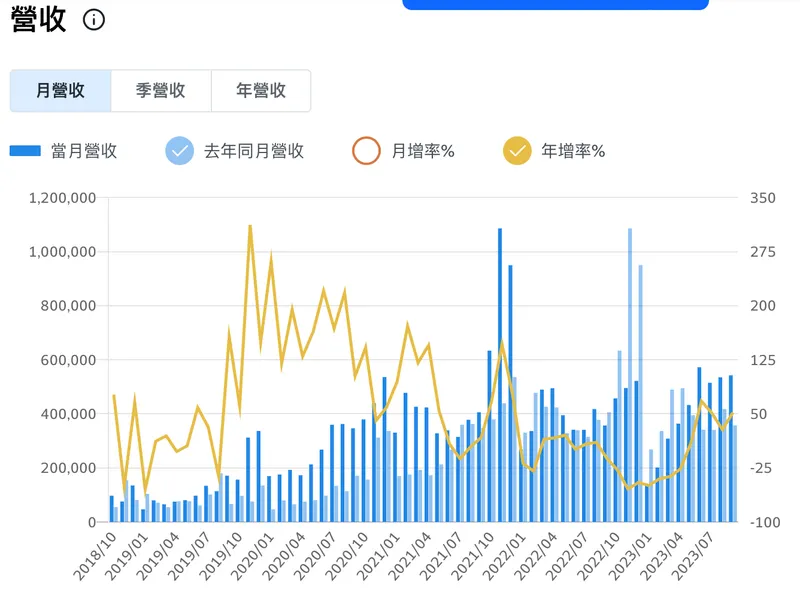This screenshot has height=608, width=800.
Task: Click the 600,000 left axis value
Action: [x=68, y=360]
